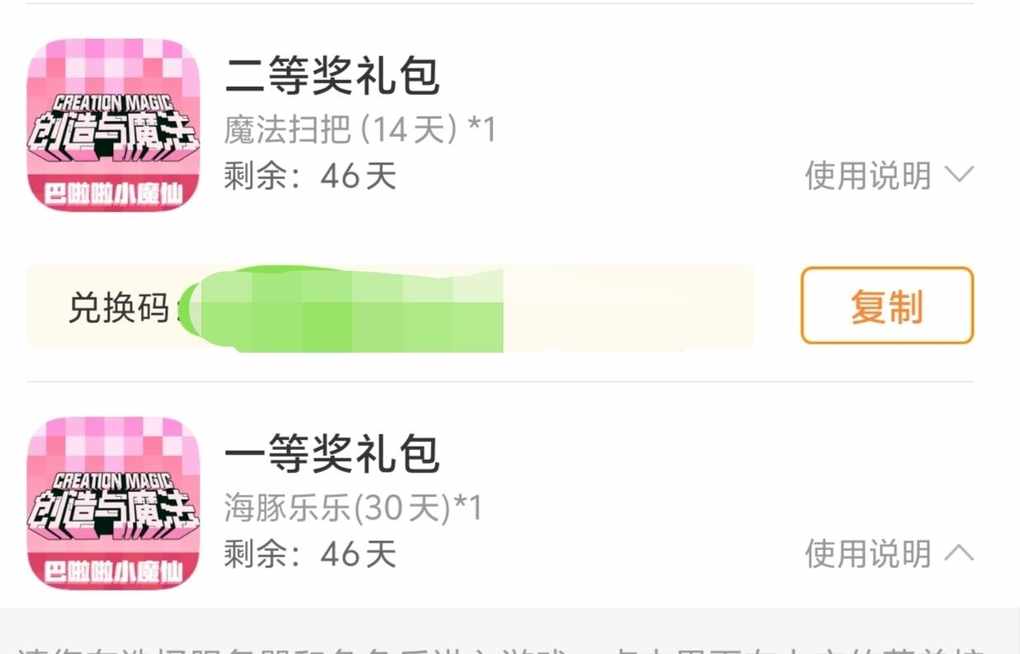Tap the first-prize gift pack game icon
Viewport: 1020px width, 654px height.
pyautogui.click(x=113, y=502)
